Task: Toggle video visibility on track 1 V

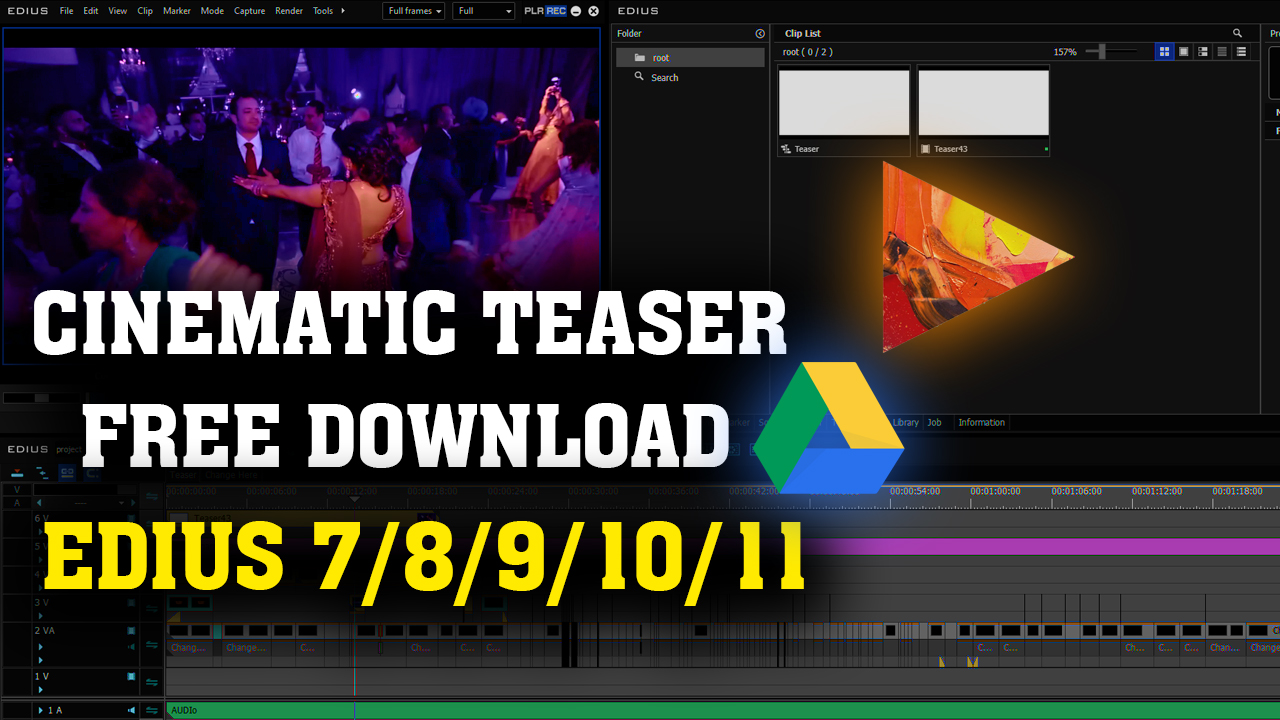Action: tap(131, 677)
